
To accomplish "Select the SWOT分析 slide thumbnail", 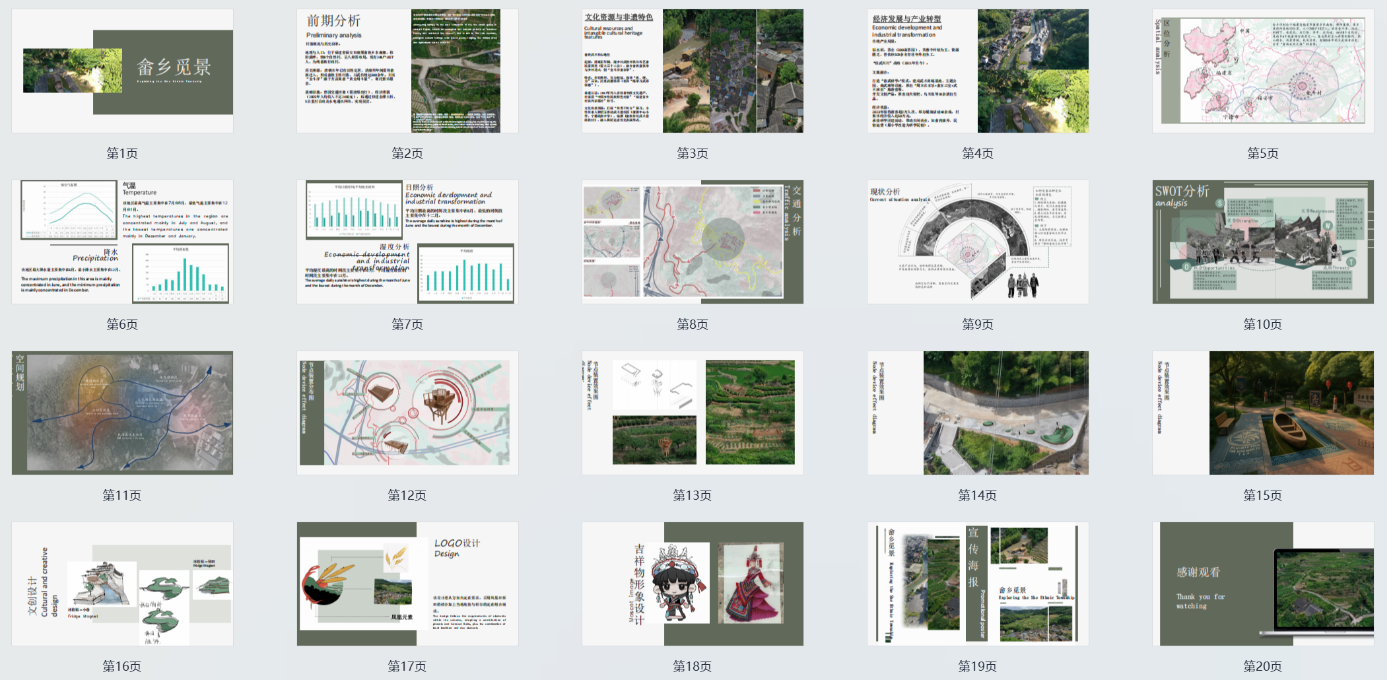I will coord(1263,242).
